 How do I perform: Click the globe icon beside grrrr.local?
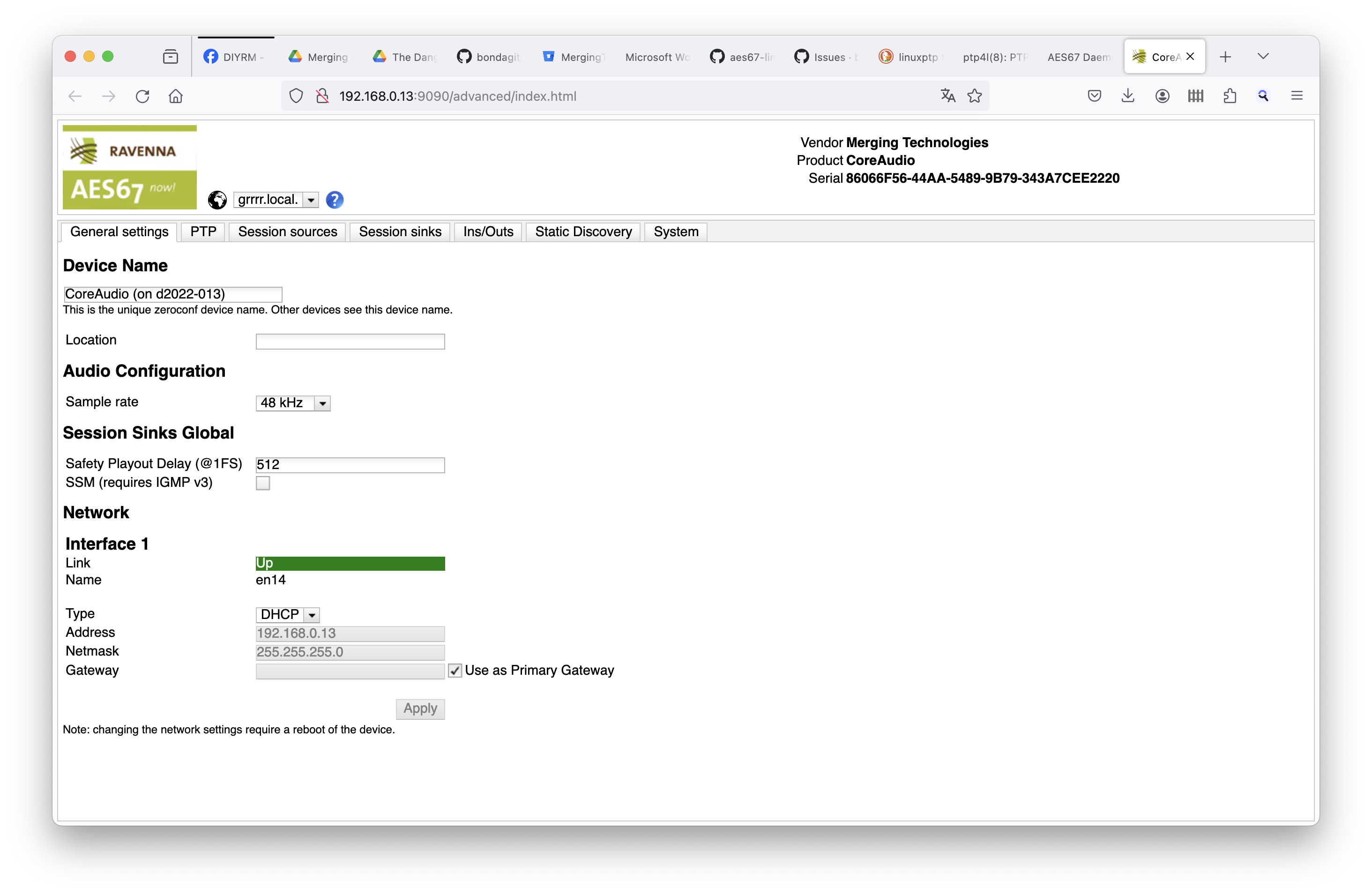point(217,201)
